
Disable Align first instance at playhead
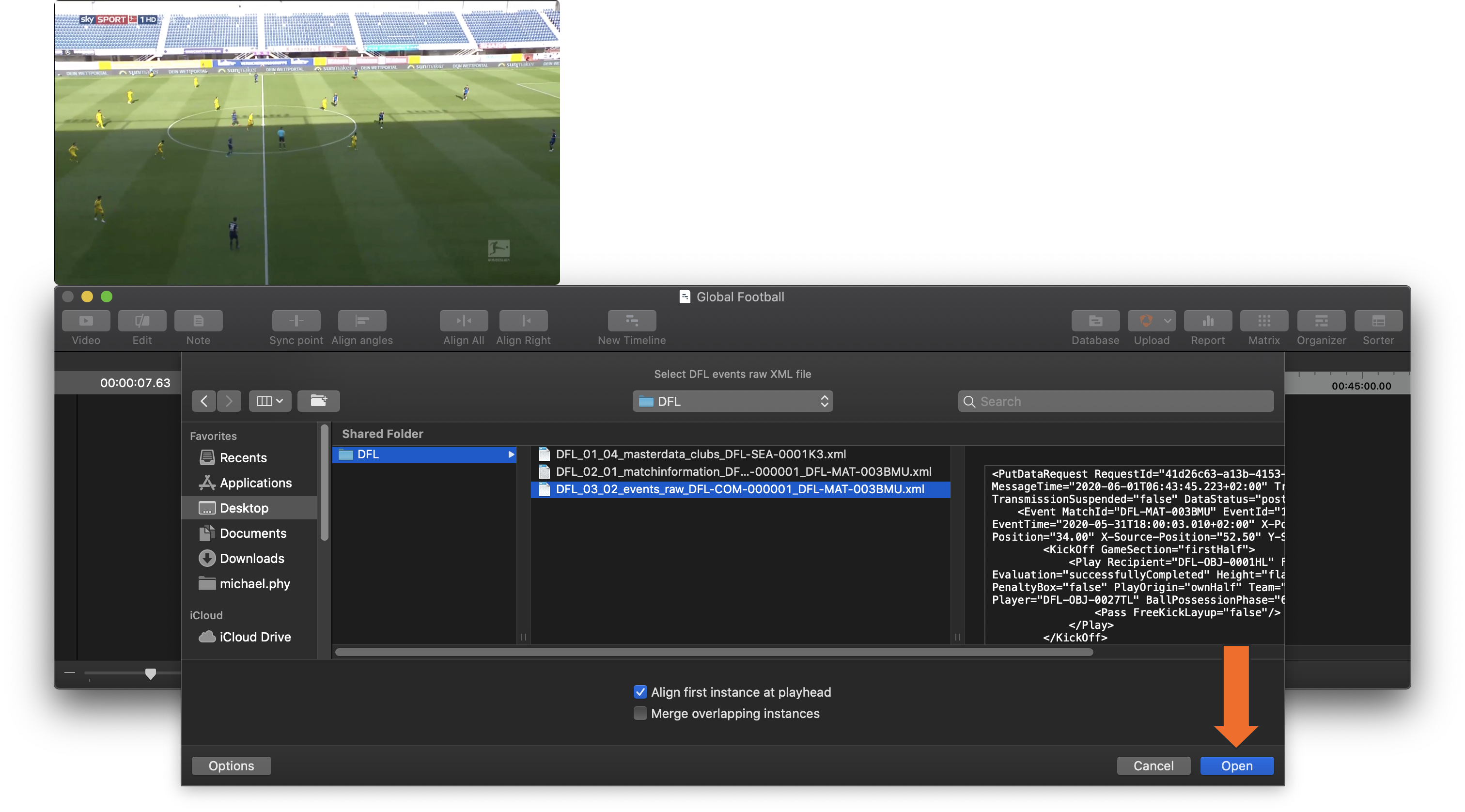[x=640, y=691]
